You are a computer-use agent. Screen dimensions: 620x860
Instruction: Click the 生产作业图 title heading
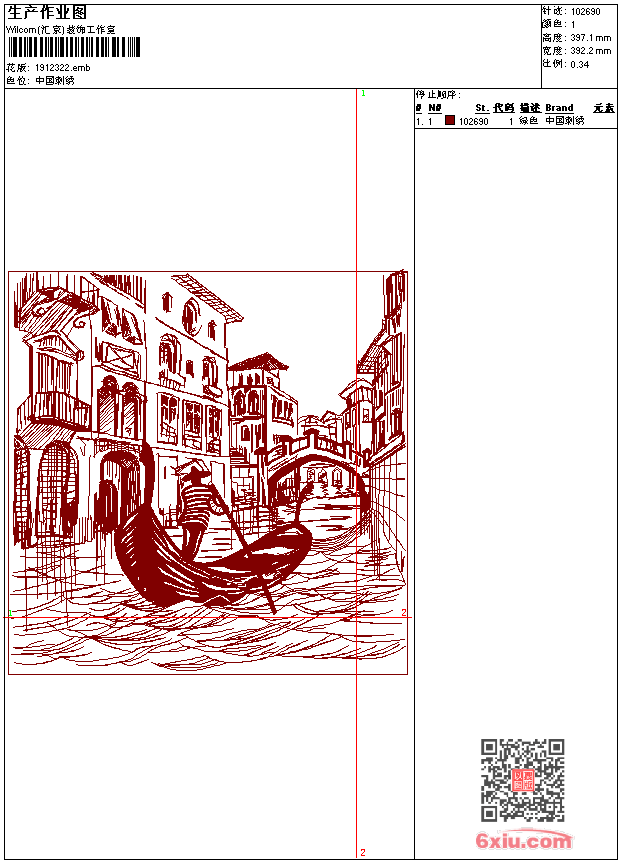tap(47, 12)
